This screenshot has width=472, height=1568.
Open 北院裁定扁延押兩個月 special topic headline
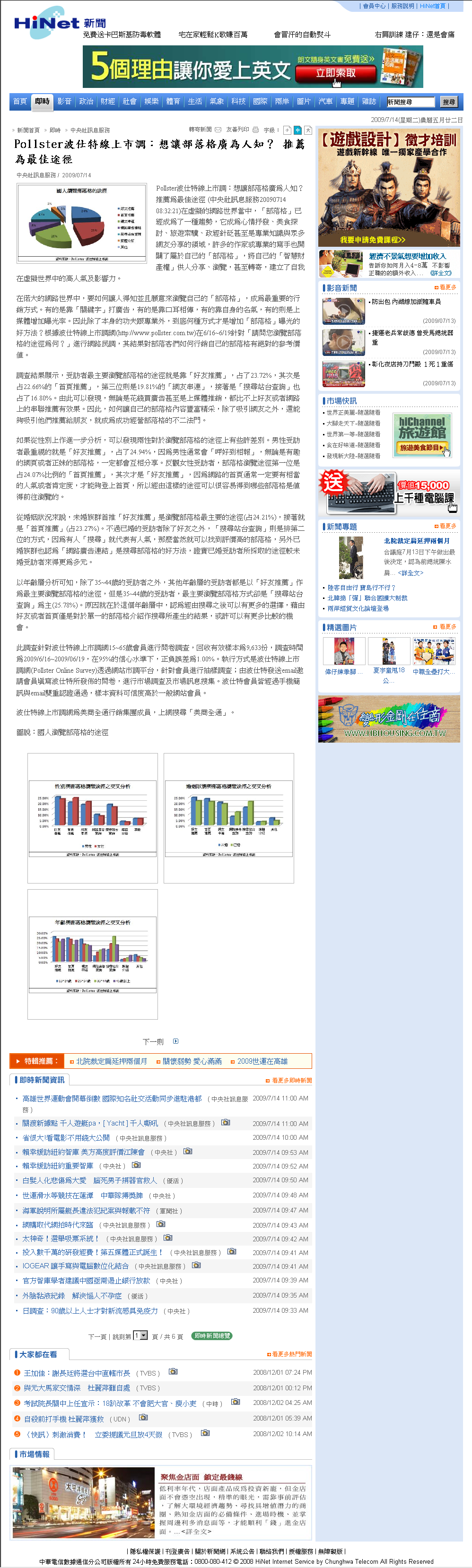(x=417, y=540)
